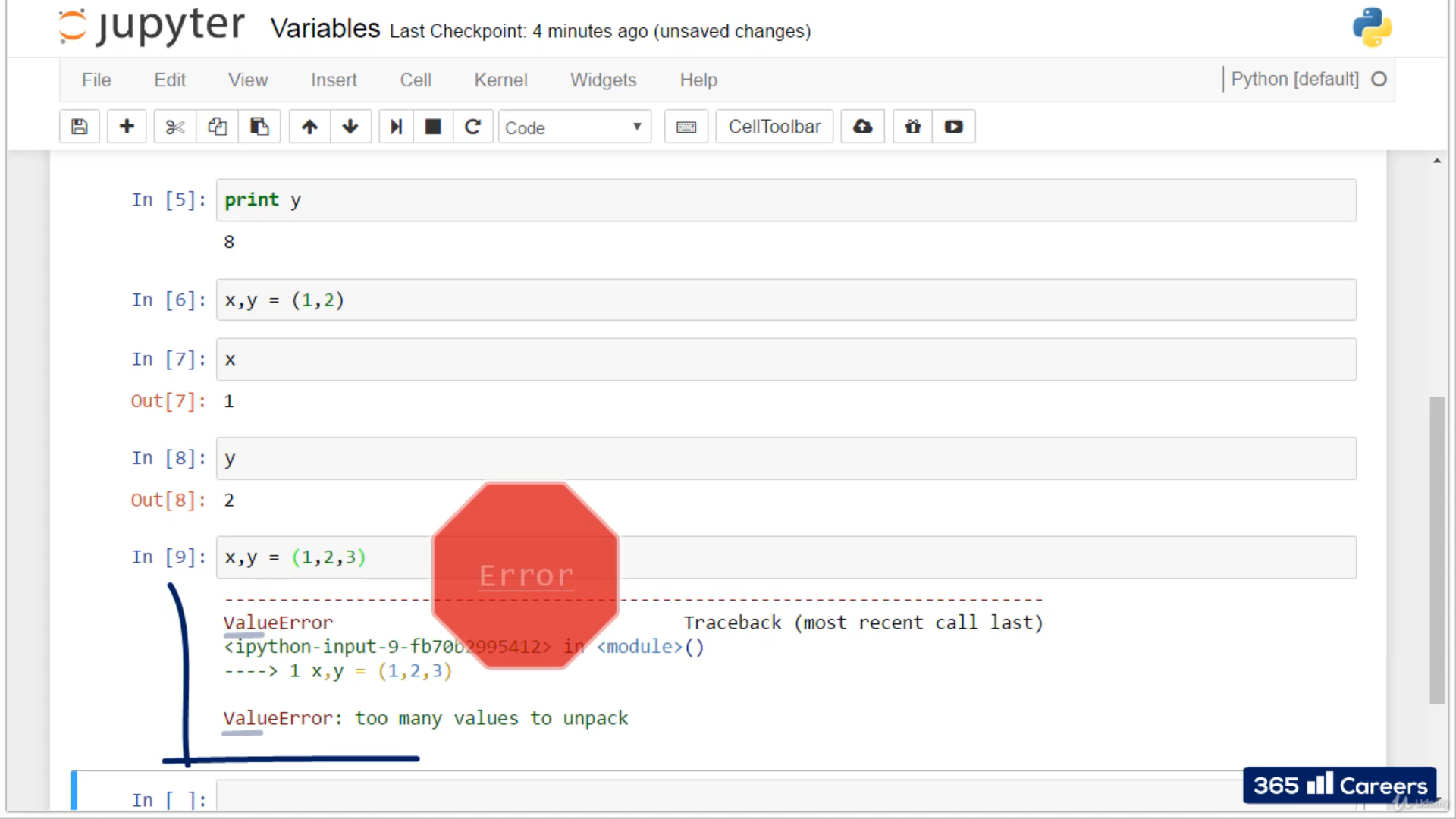1456x819 pixels.
Task: Click the vertical scrollbar thumb
Action: point(1436,550)
